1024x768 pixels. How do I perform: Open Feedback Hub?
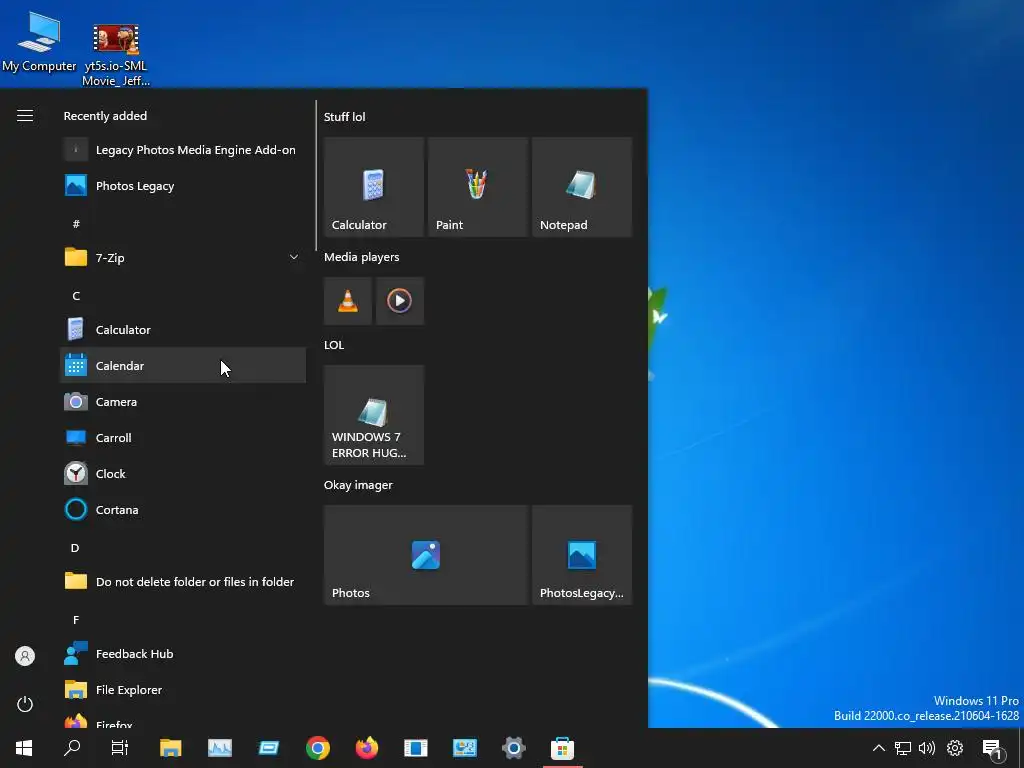pyautogui.click(x=183, y=654)
